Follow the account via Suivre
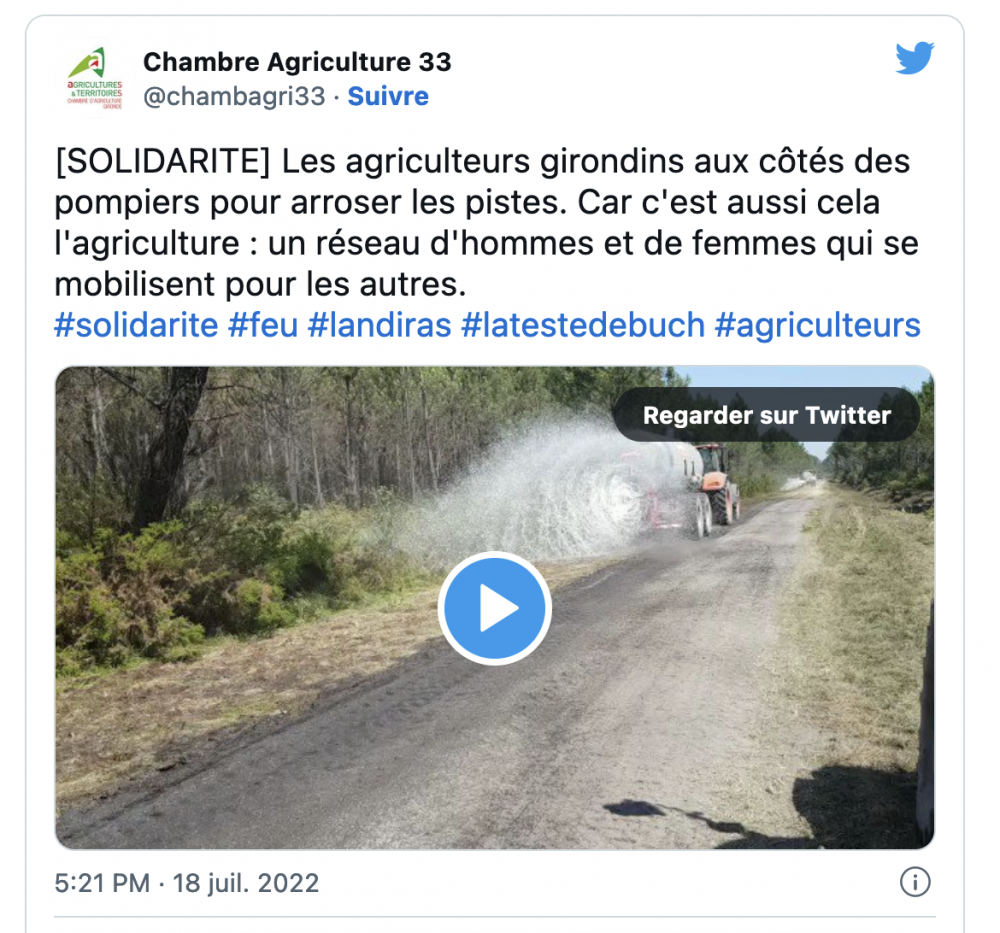The height and width of the screenshot is (933, 1000). coord(388,96)
